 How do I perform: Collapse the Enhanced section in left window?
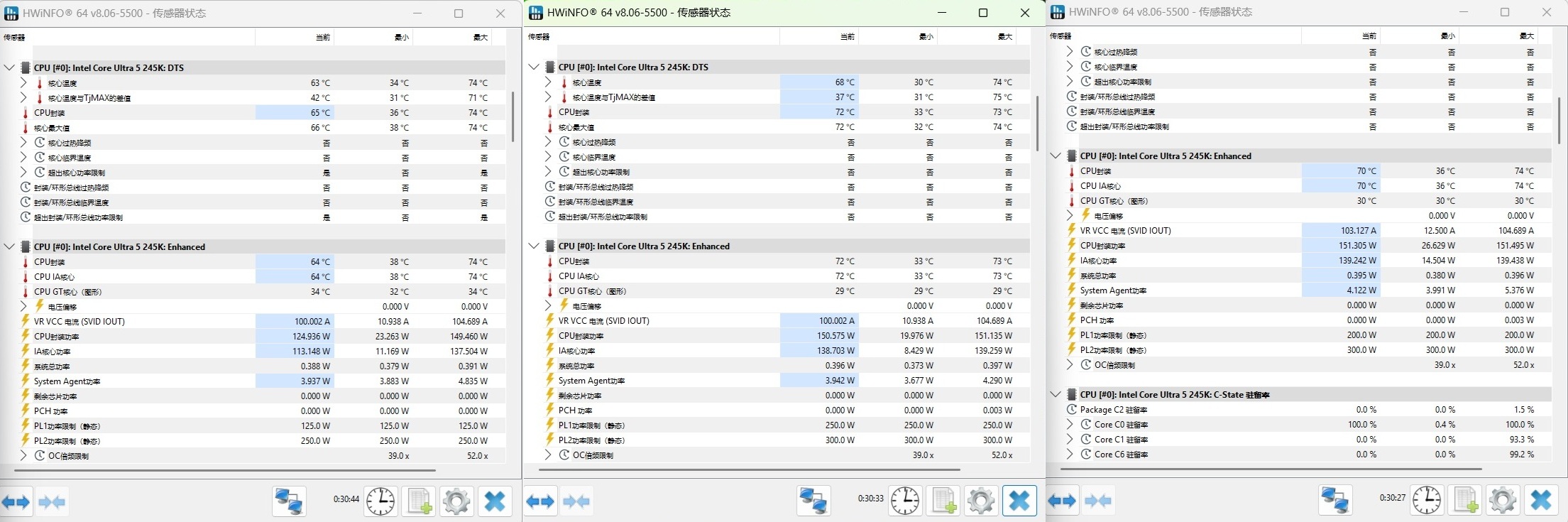point(9,246)
